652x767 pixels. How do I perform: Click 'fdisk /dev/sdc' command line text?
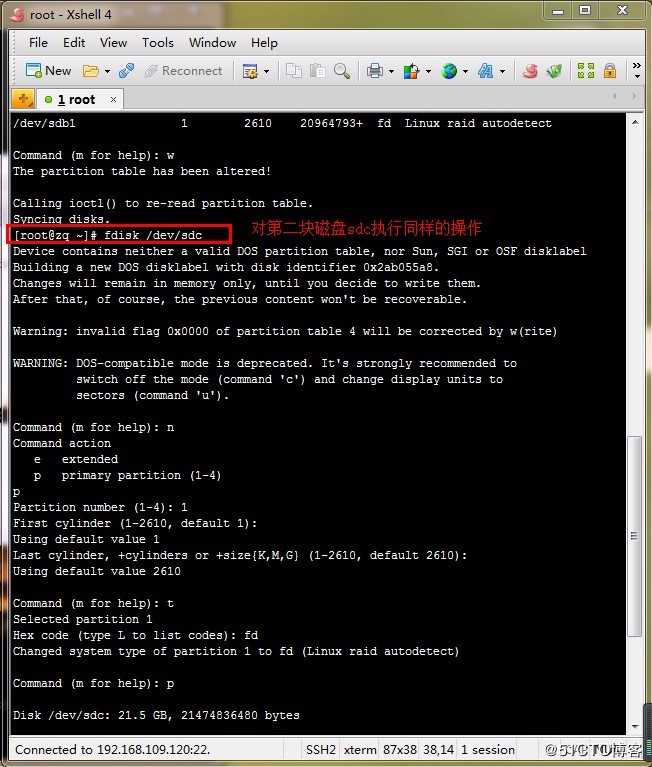click(153, 235)
